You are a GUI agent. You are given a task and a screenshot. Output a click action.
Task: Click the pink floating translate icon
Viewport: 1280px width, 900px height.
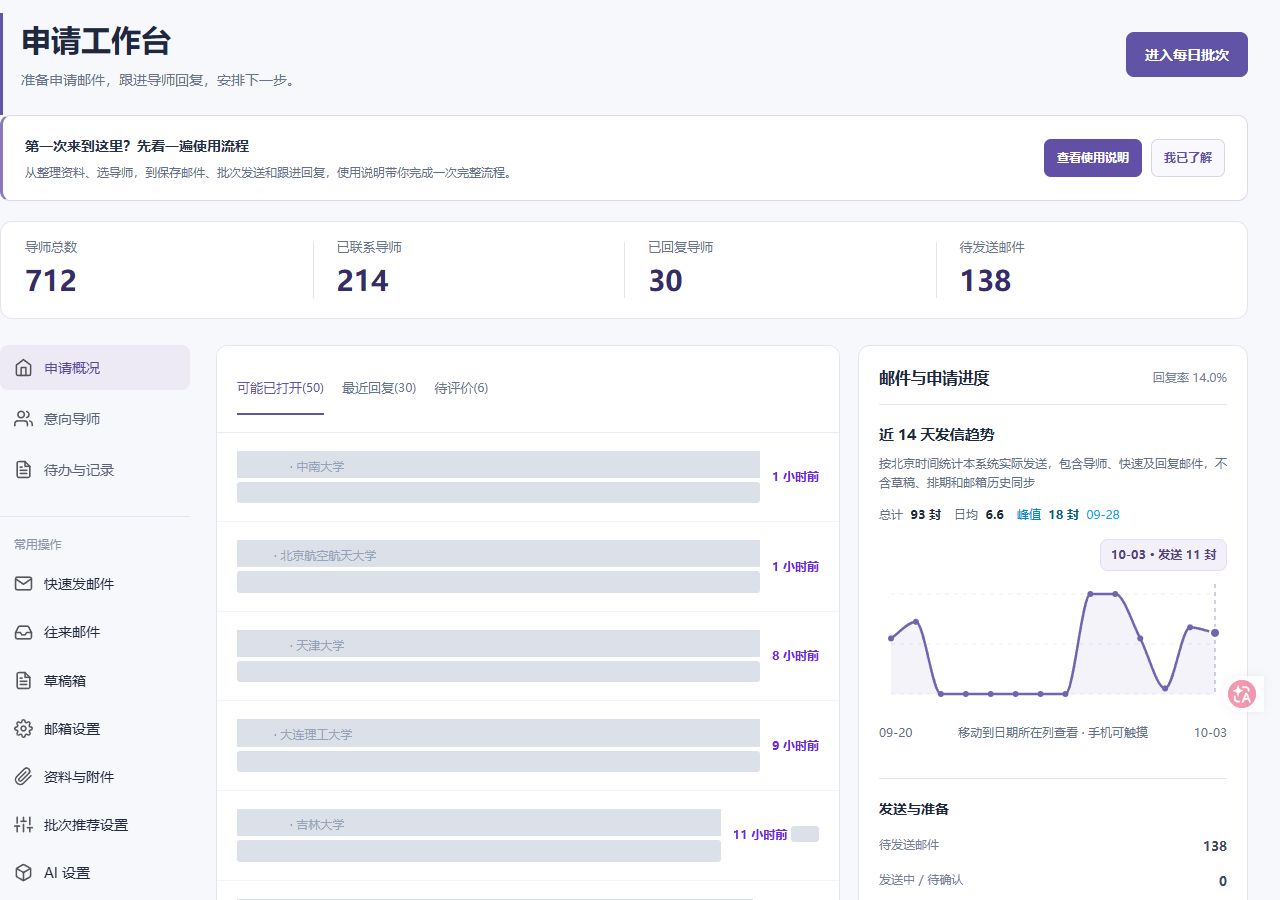tap(1243, 694)
